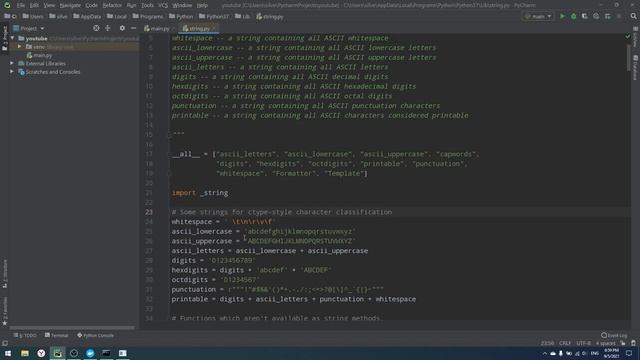Open the File menu

pos(20,5)
